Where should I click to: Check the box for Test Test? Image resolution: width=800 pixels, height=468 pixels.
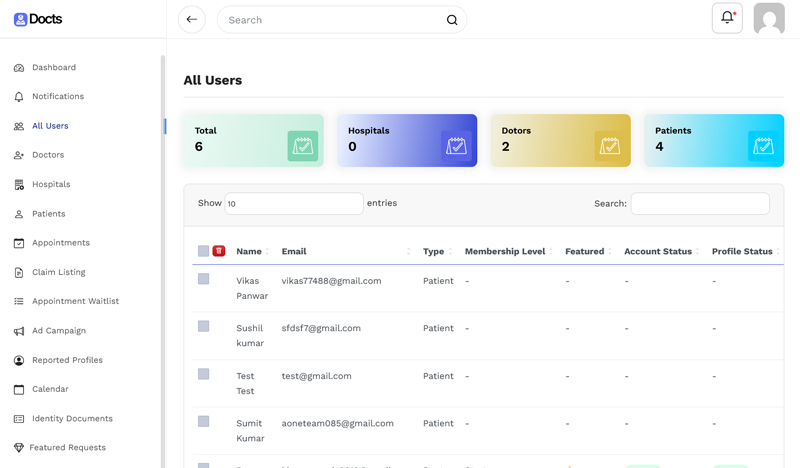point(204,374)
